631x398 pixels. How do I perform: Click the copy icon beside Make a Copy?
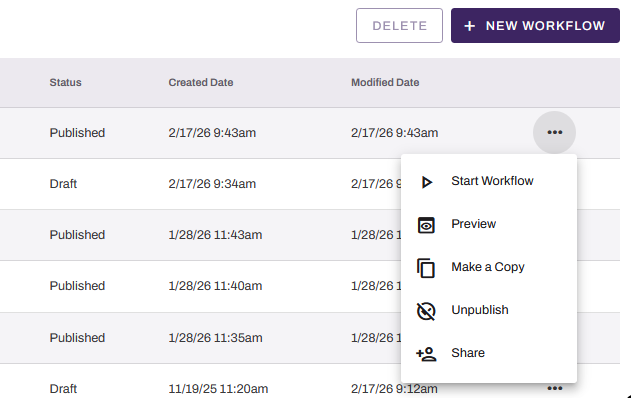click(x=426, y=268)
